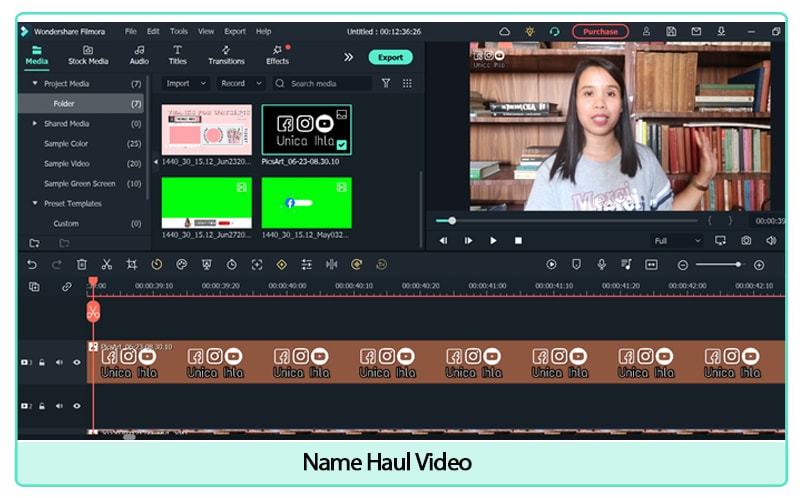Mute audio on video track 2
This screenshot has height=498, width=800.
[59, 406]
